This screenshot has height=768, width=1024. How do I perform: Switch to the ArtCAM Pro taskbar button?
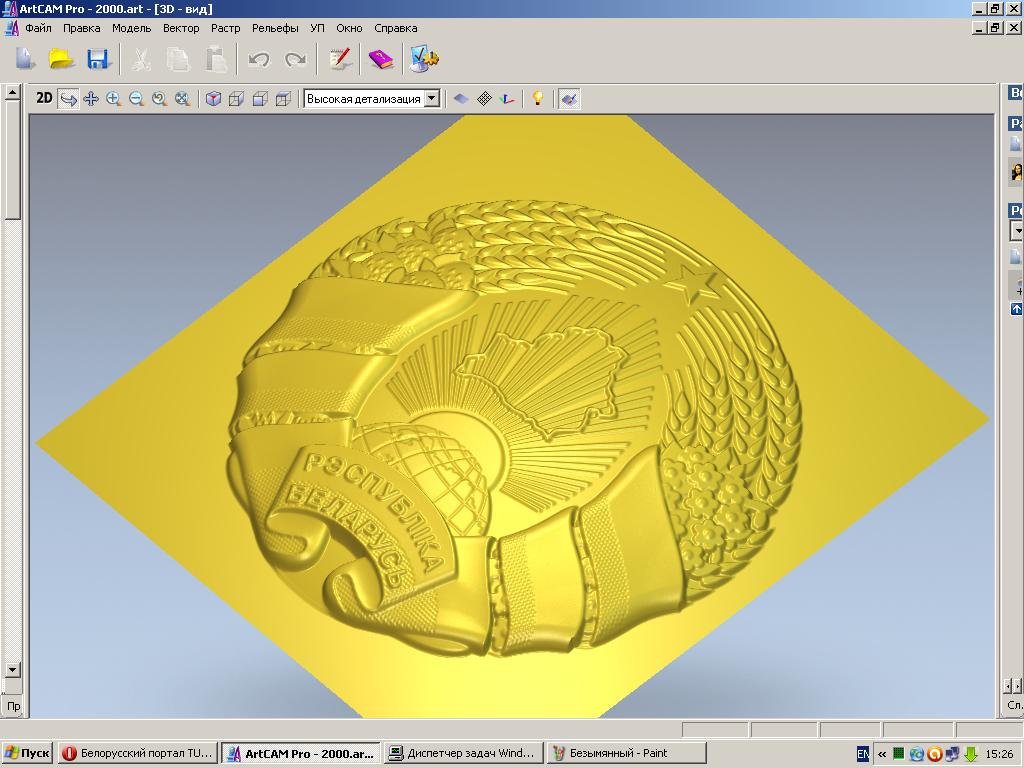pos(300,753)
